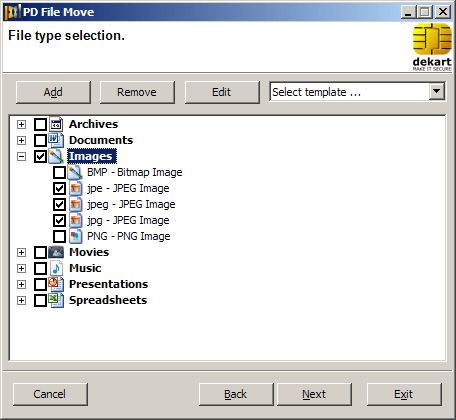456x420 pixels.
Task: Click the Images paintbrush icon
Action: click(56, 156)
